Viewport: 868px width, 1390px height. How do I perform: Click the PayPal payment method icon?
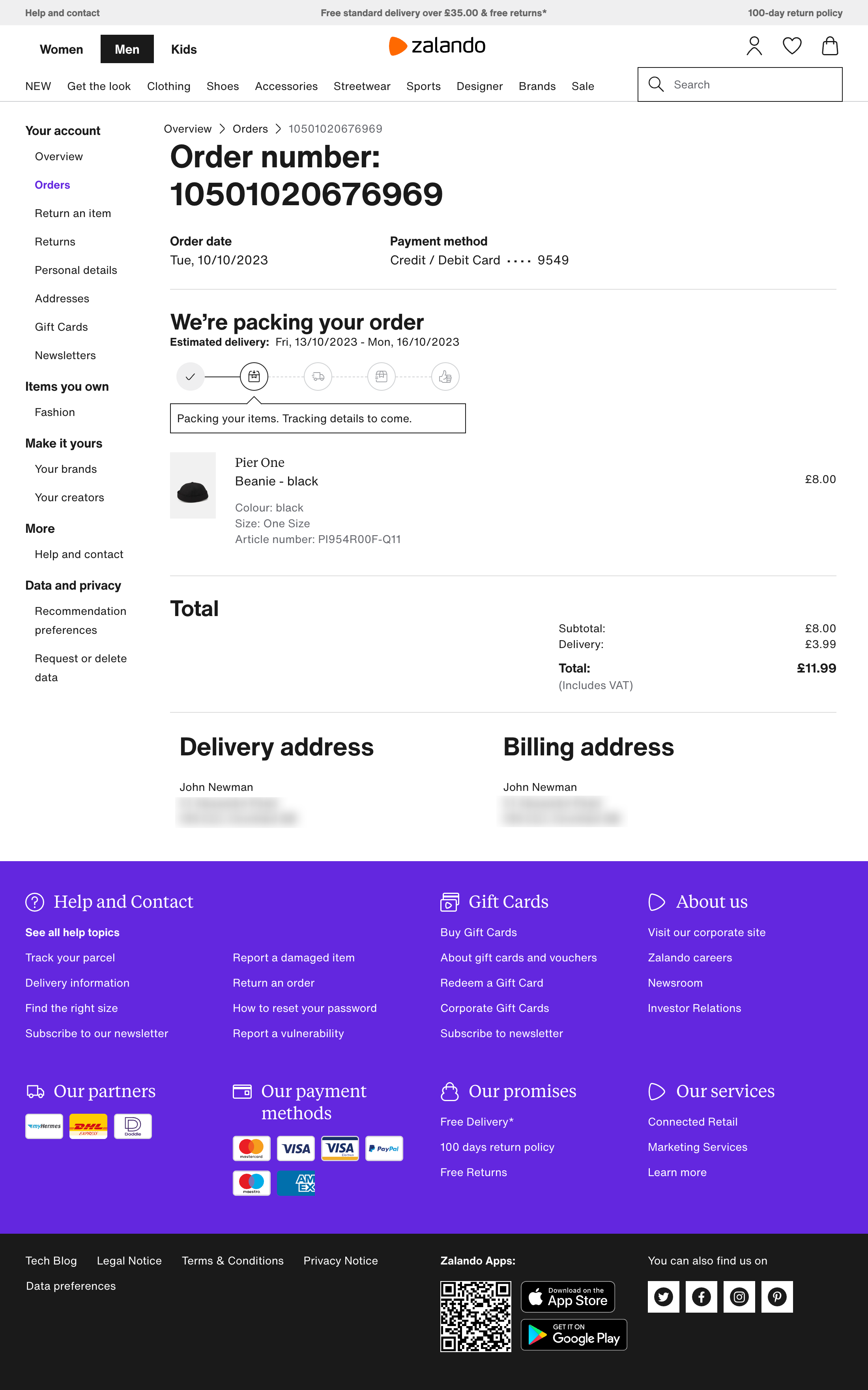click(x=383, y=1148)
